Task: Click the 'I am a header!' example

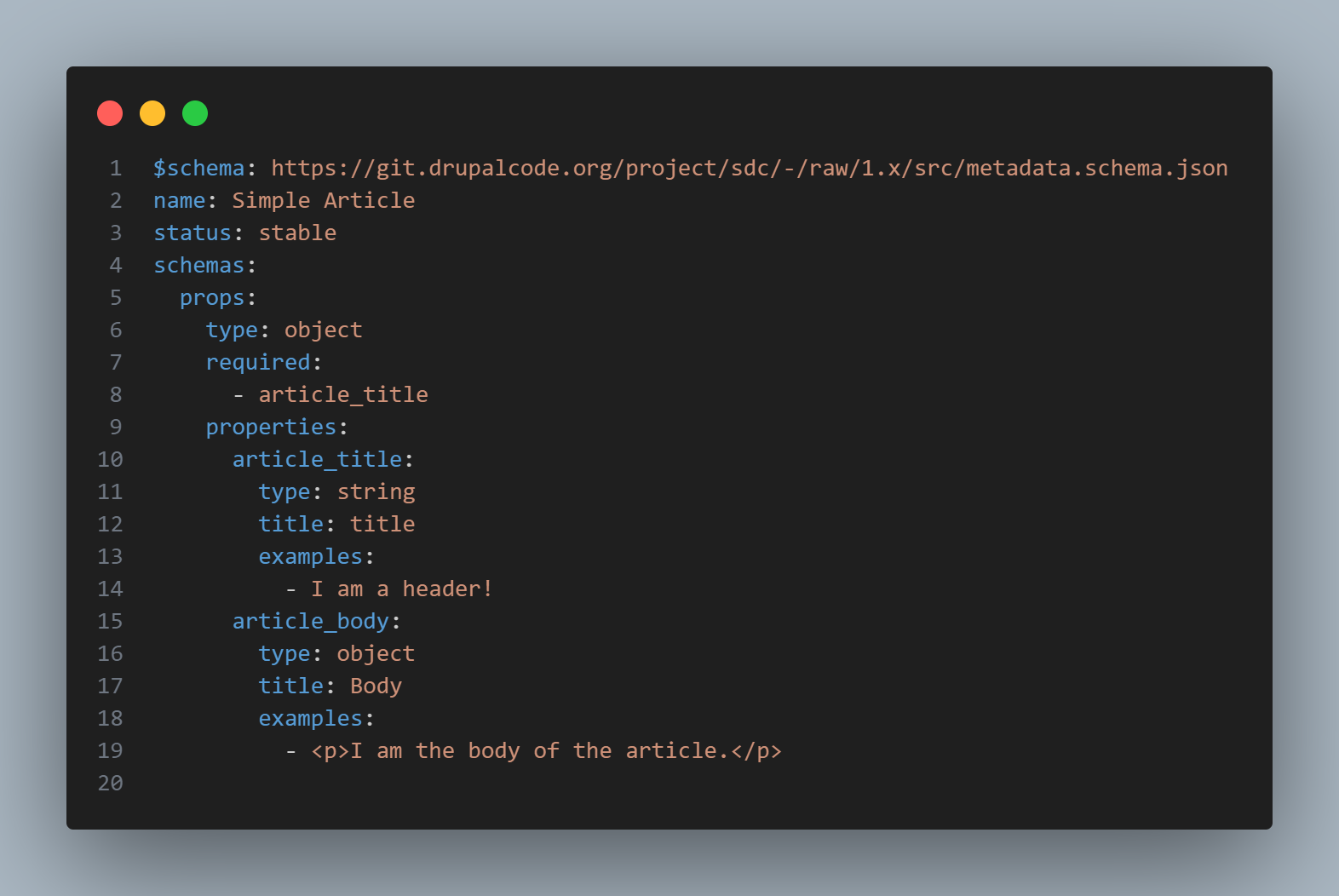Action: (401, 589)
